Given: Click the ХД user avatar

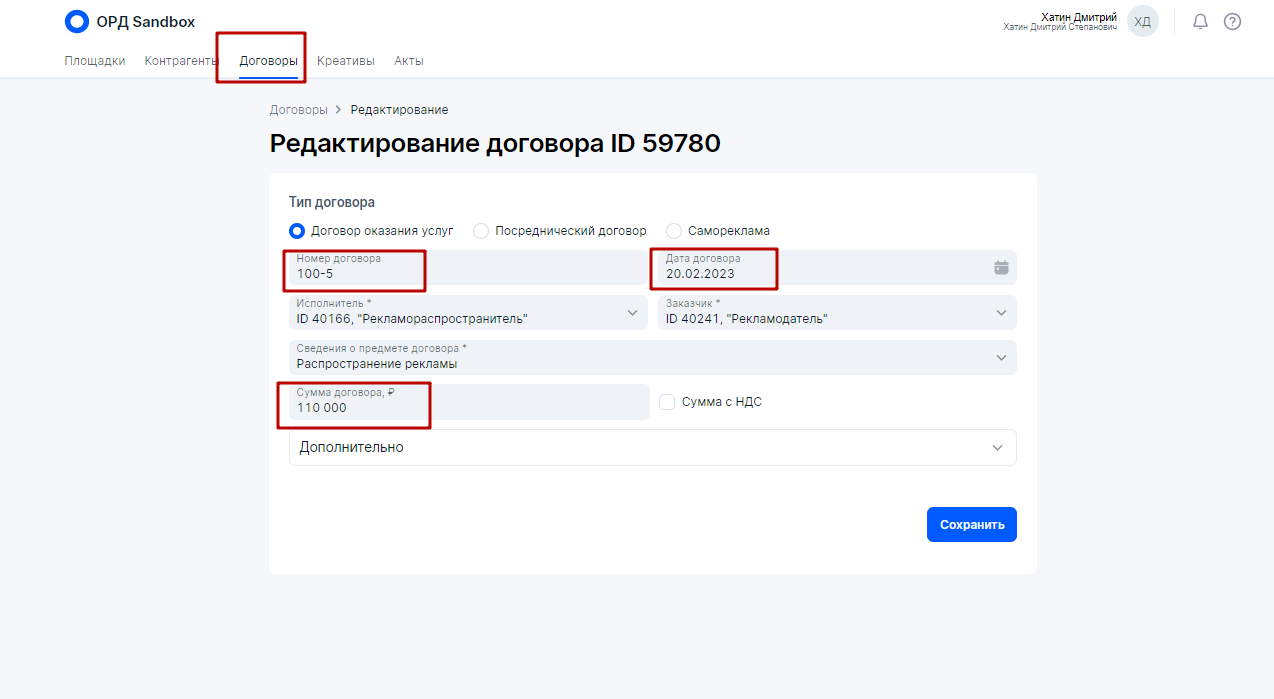Looking at the screenshot, I should click(1142, 22).
